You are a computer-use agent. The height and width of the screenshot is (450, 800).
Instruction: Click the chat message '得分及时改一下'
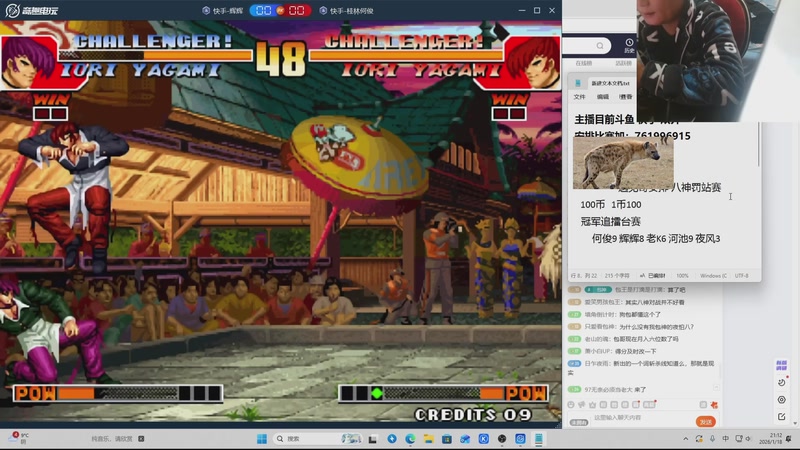(636, 351)
